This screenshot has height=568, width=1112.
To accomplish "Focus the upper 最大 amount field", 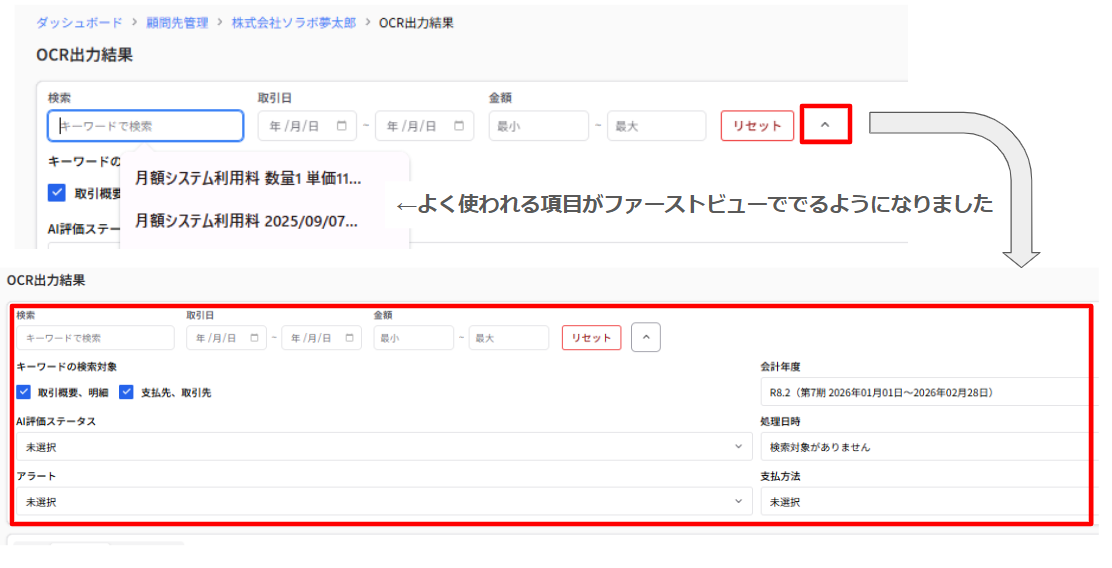I will (657, 126).
